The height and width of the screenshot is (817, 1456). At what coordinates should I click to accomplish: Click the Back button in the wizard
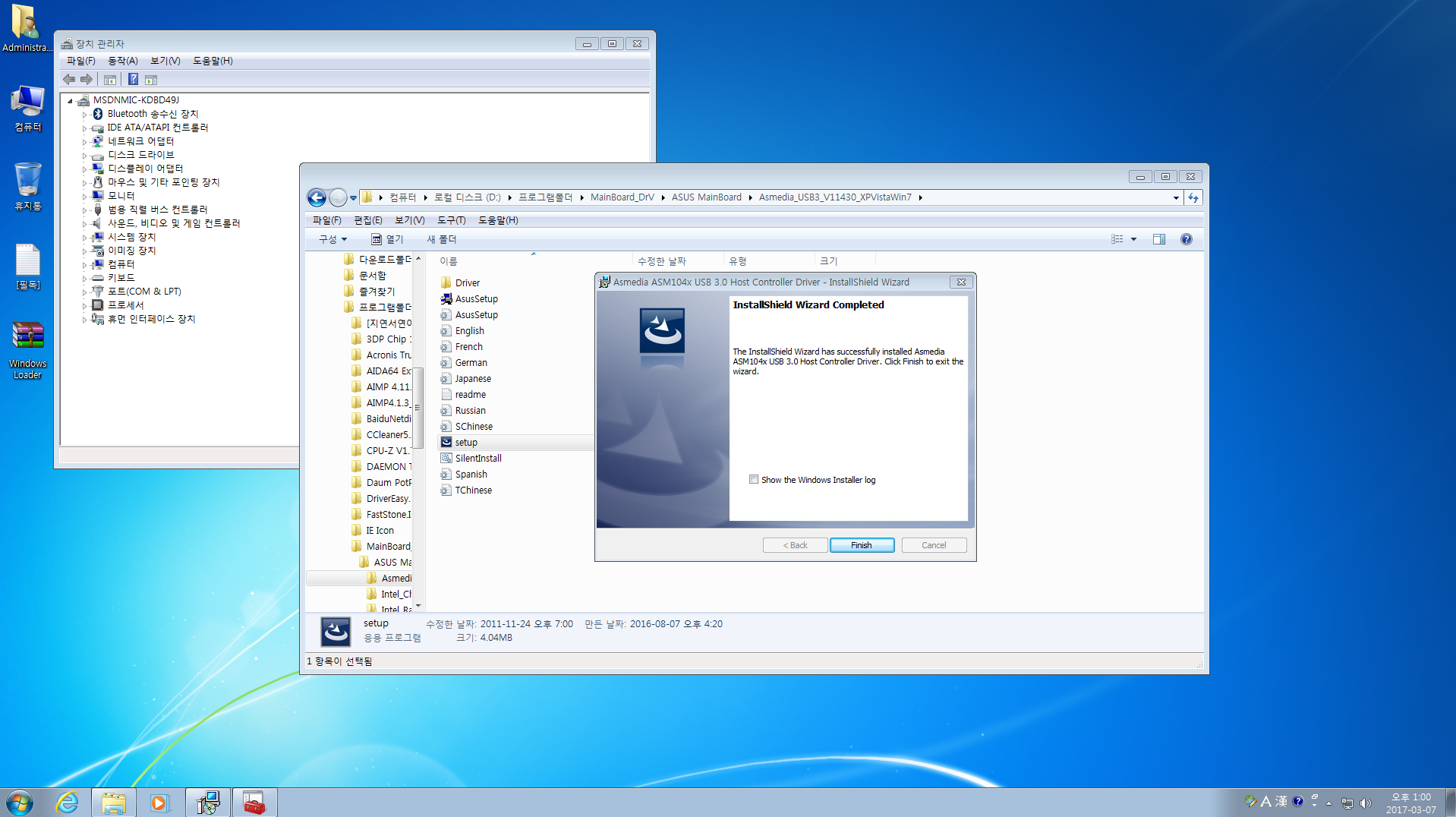pyautogui.click(x=795, y=545)
